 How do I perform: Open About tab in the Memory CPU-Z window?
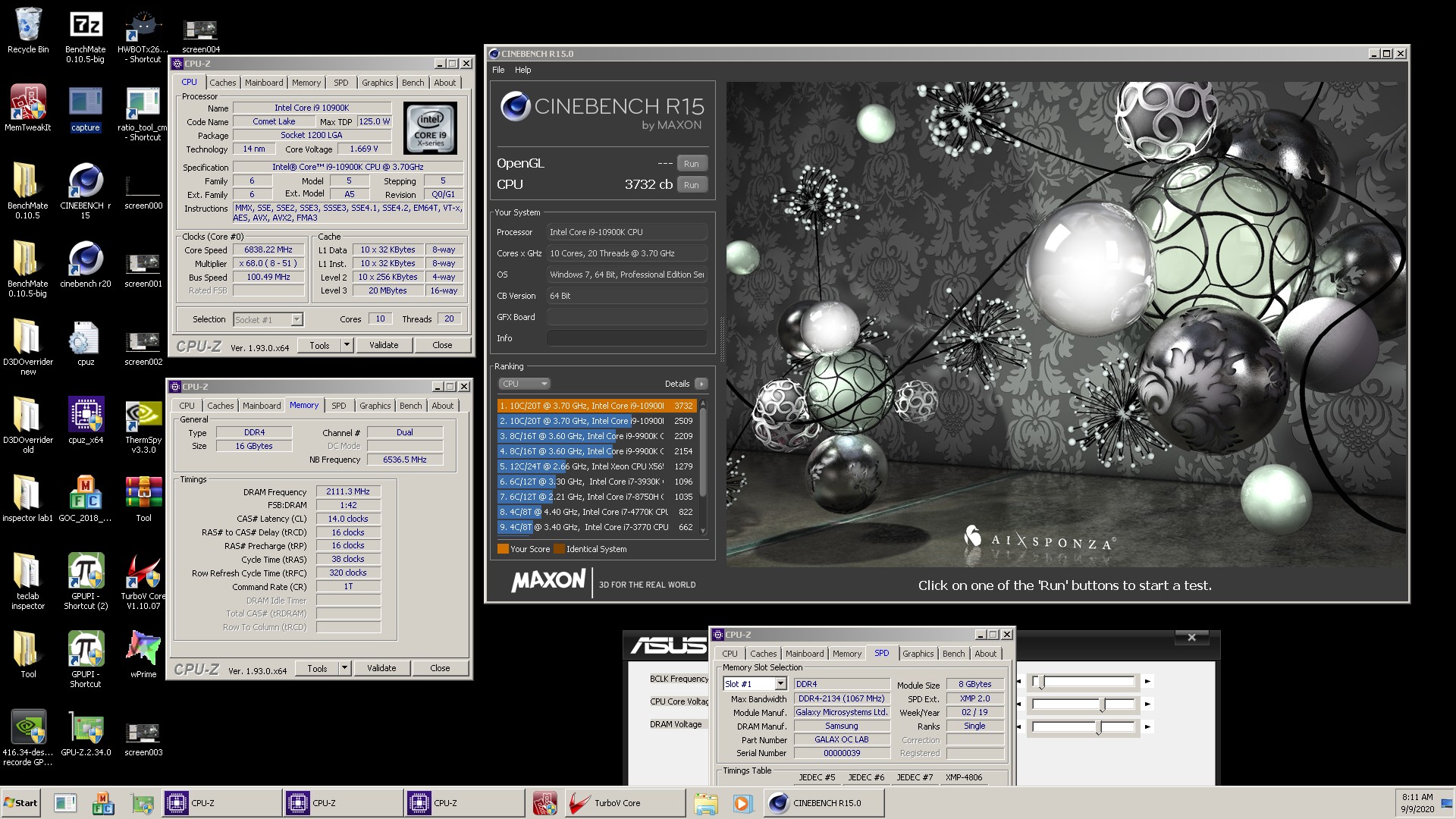443,406
